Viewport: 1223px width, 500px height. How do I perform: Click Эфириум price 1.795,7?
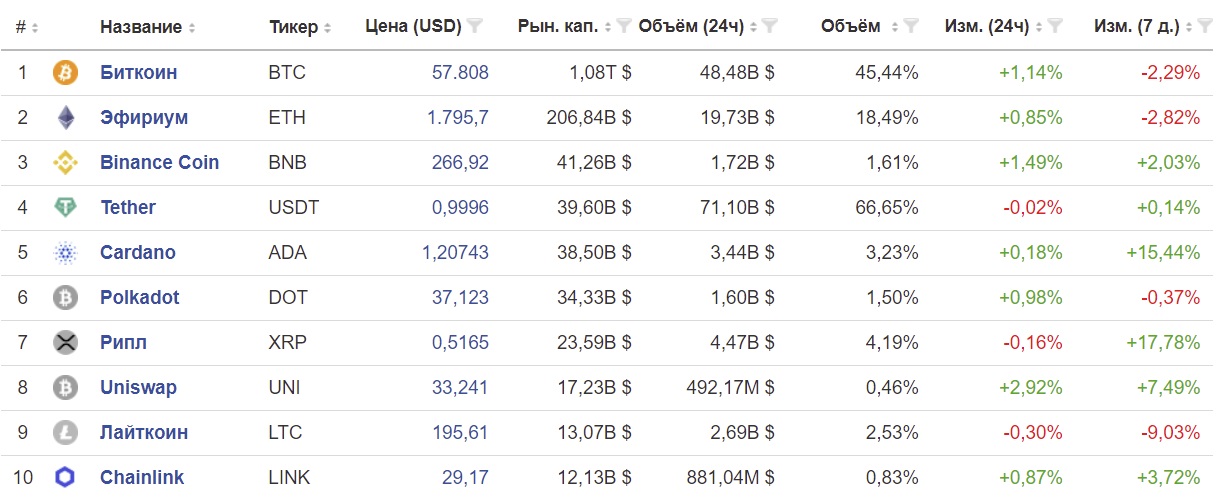pos(458,118)
